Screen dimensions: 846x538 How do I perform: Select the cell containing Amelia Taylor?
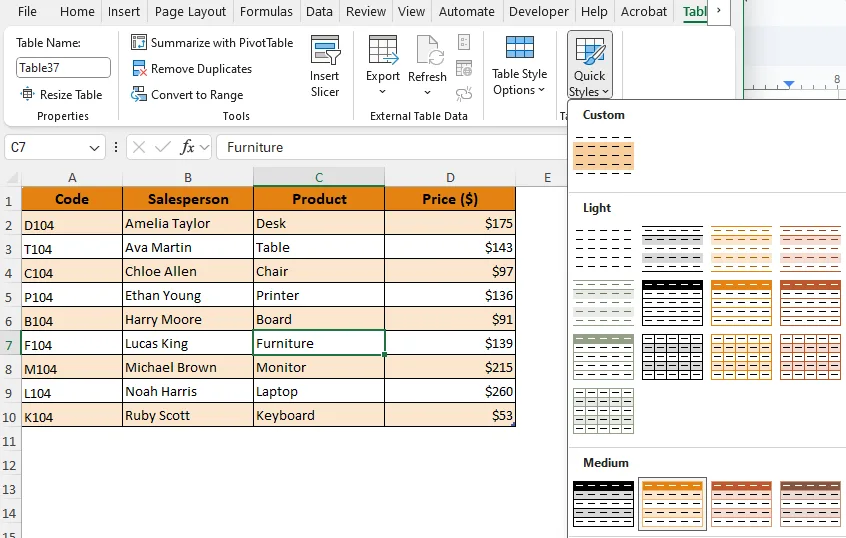[188, 223]
